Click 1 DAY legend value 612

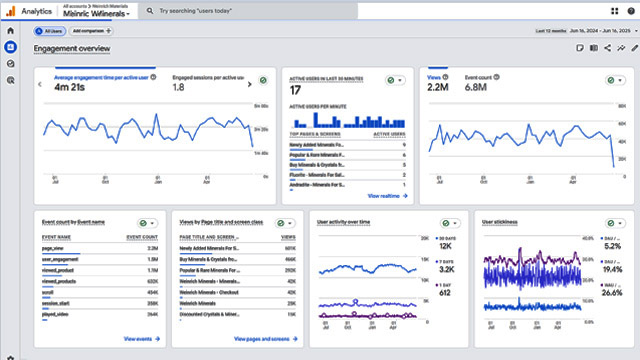[x=444, y=293]
